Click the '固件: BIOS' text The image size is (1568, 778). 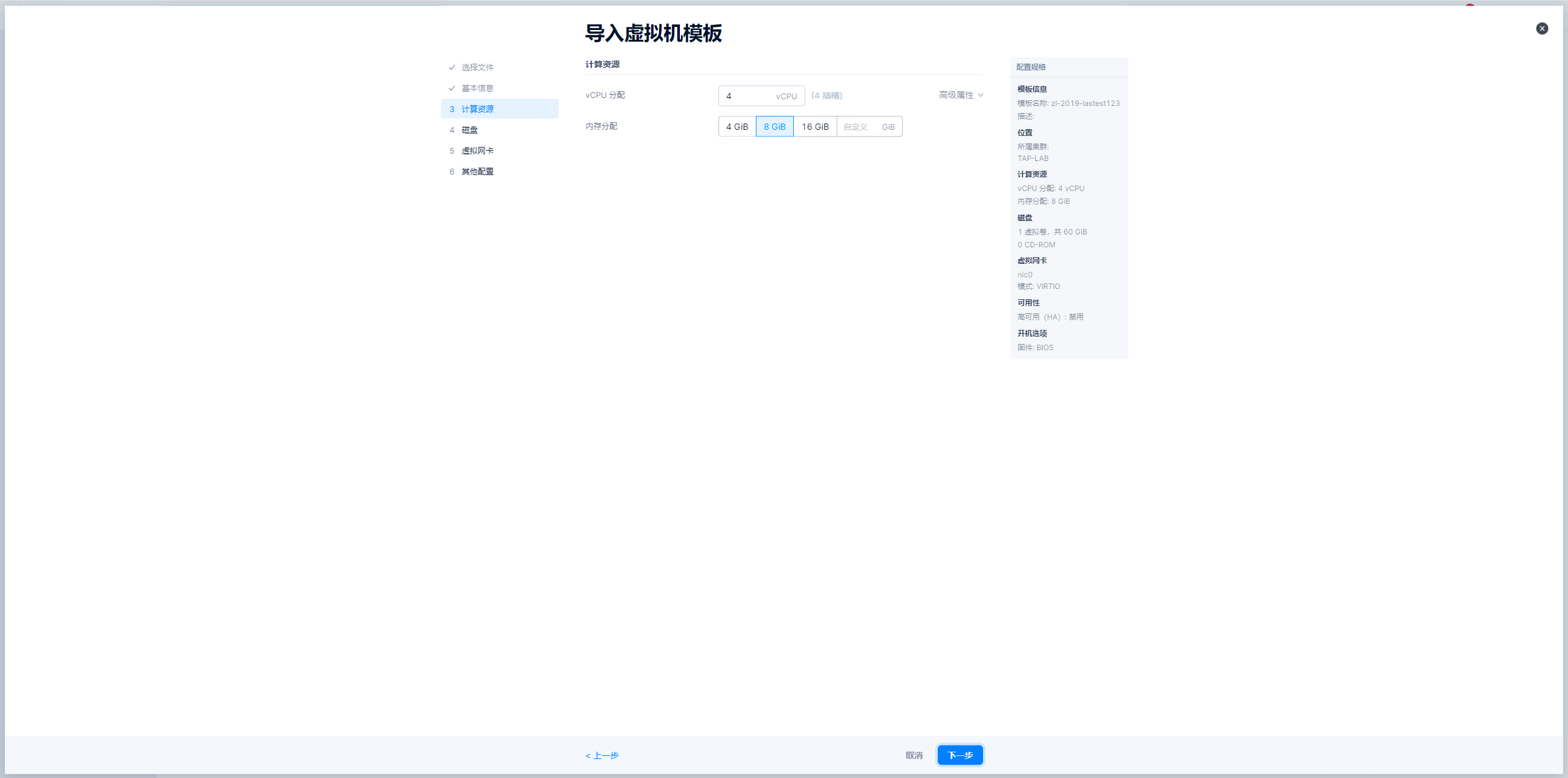[x=1035, y=348]
